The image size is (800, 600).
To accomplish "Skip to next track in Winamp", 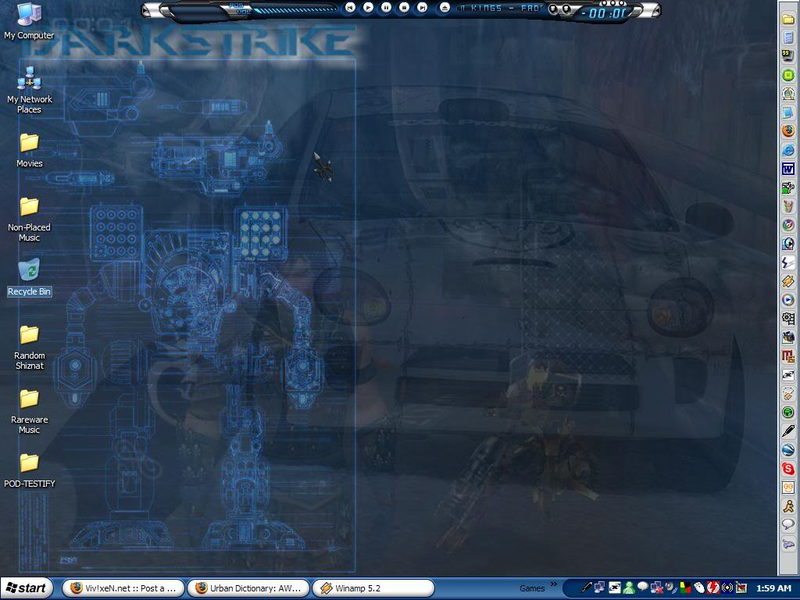I will 422,7.
